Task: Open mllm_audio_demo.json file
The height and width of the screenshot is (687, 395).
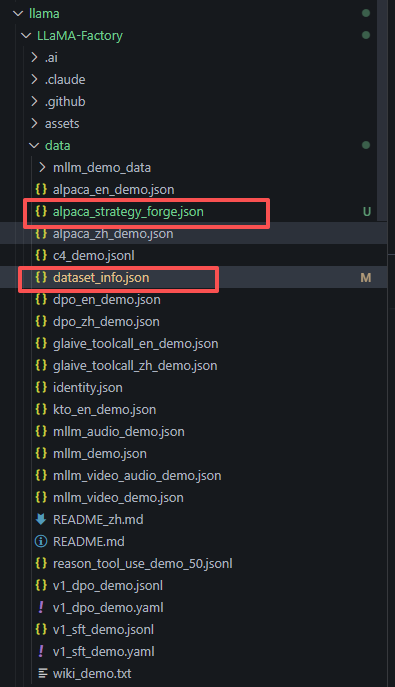Action: 119,432
